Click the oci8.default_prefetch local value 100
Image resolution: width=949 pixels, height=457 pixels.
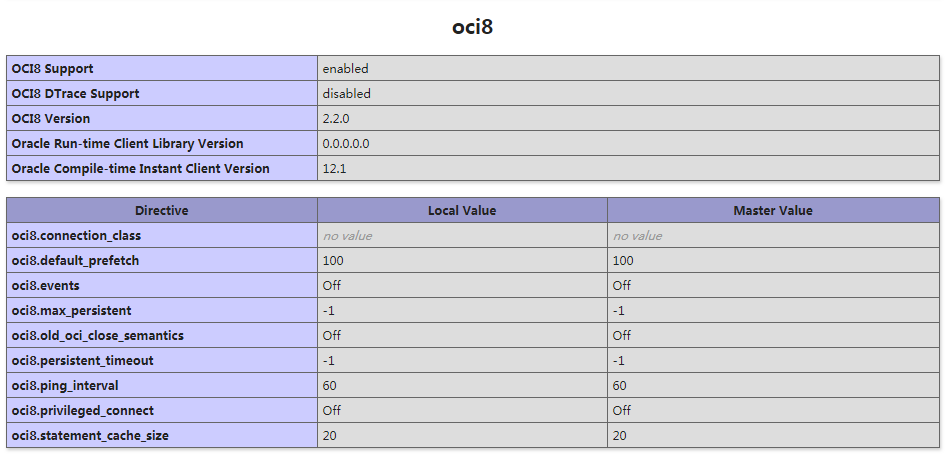point(333,261)
